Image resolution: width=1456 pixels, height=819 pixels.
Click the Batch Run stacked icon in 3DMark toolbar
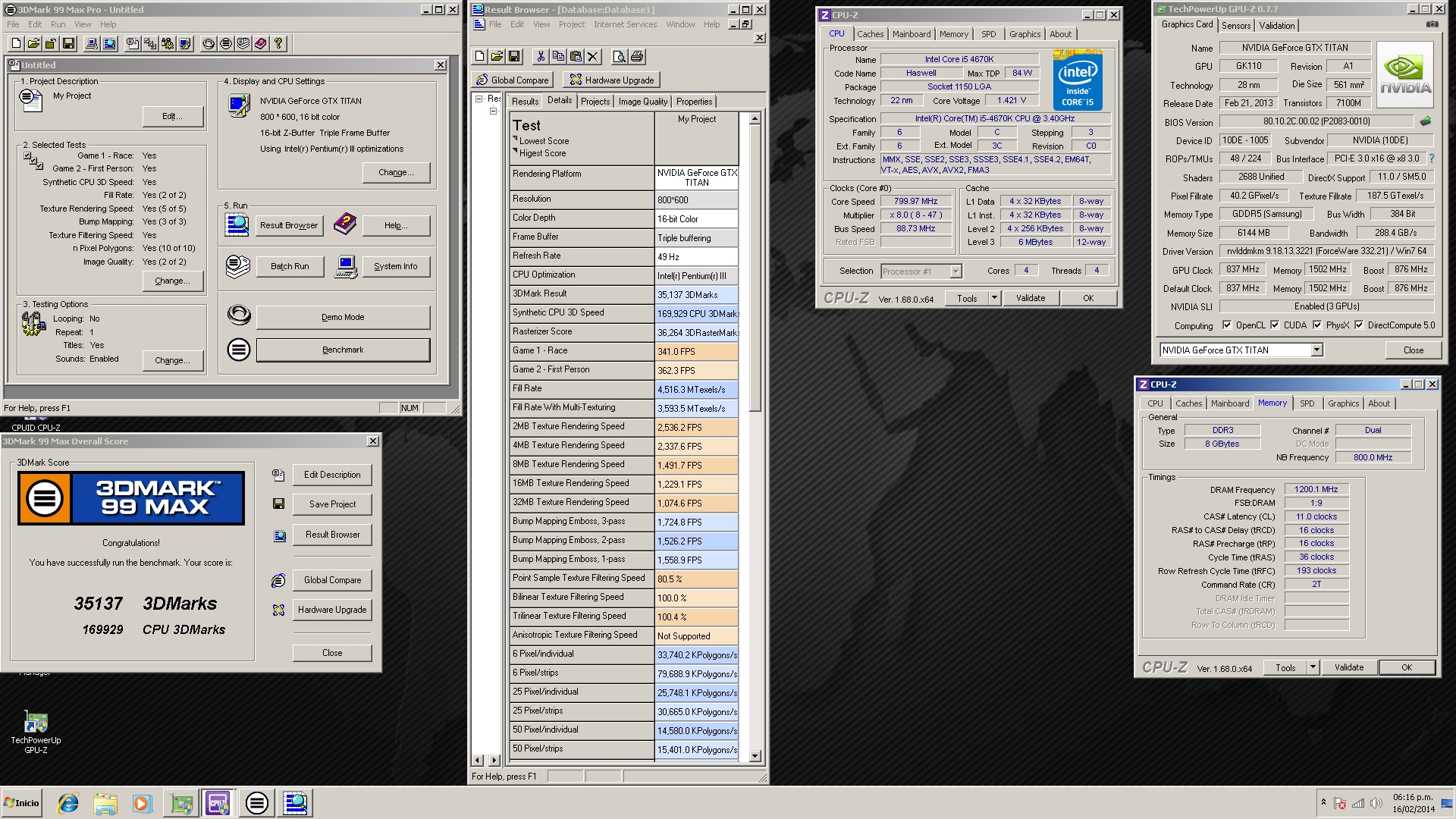[x=243, y=44]
